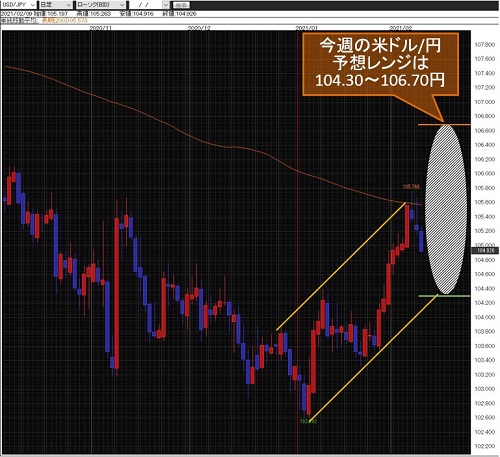500x457 pixels.
Task: Click the 102.200 price axis label
Action: (485, 446)
